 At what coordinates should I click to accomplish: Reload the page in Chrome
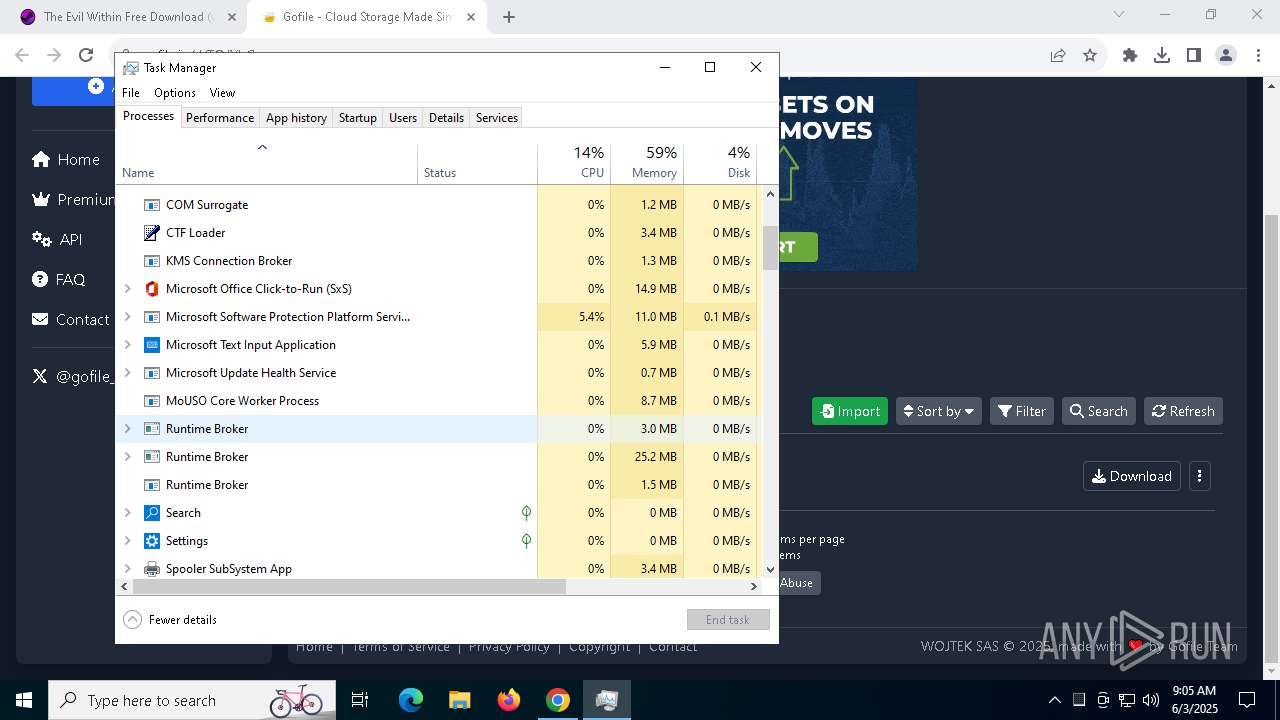[x=86, y=55]
